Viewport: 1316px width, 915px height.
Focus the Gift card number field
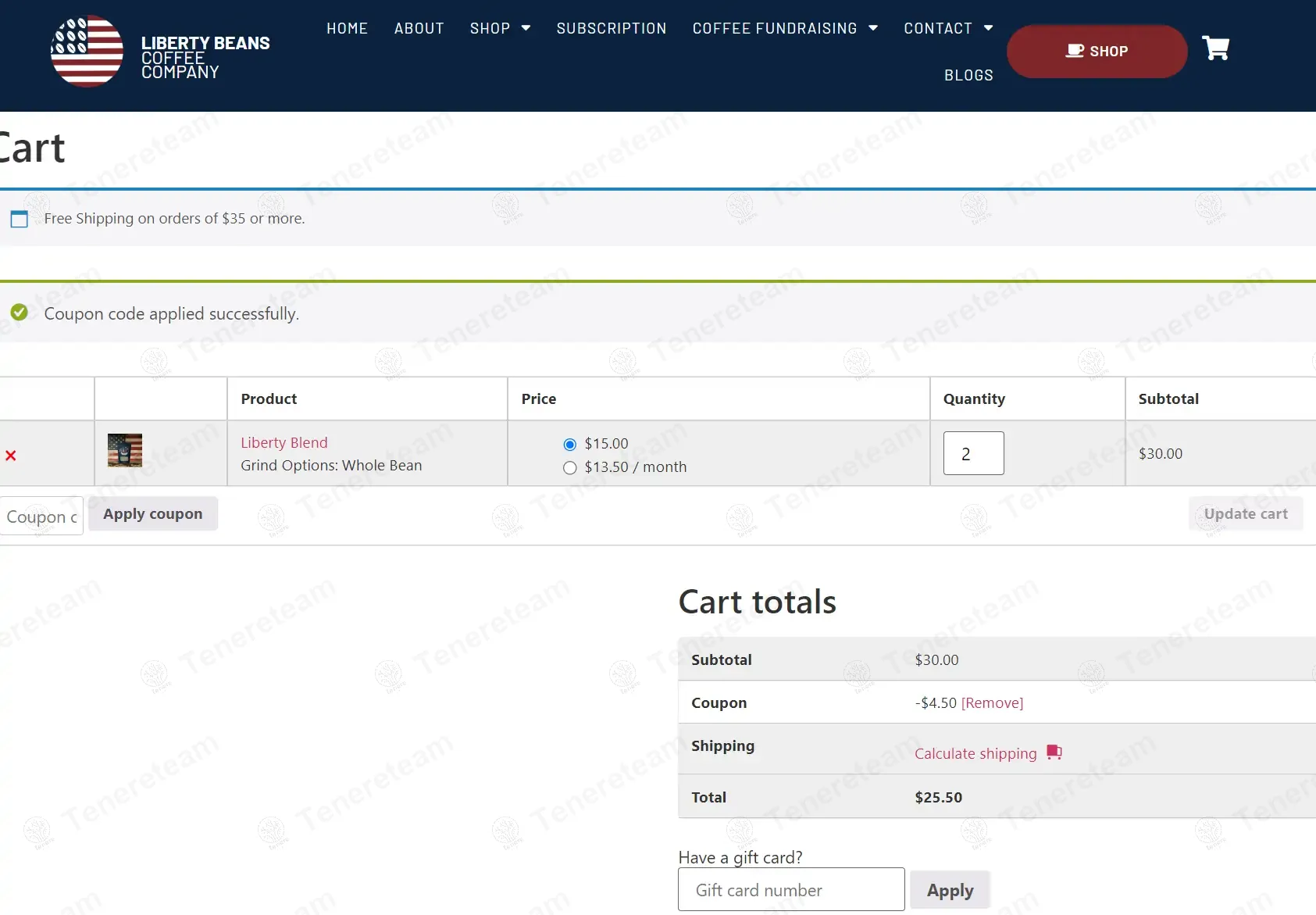(791, 889)
